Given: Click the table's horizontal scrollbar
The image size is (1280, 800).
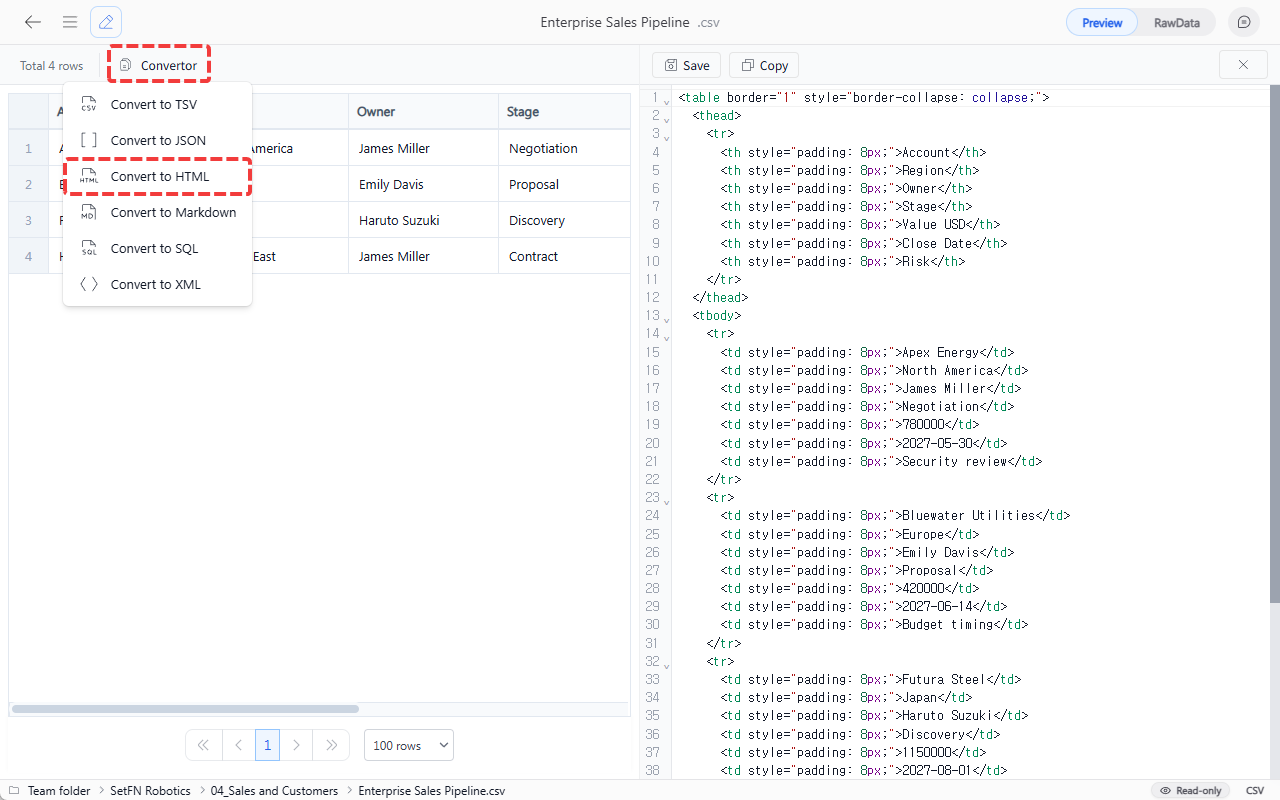Looking at the screenshot, I should (x=185, y=709).
